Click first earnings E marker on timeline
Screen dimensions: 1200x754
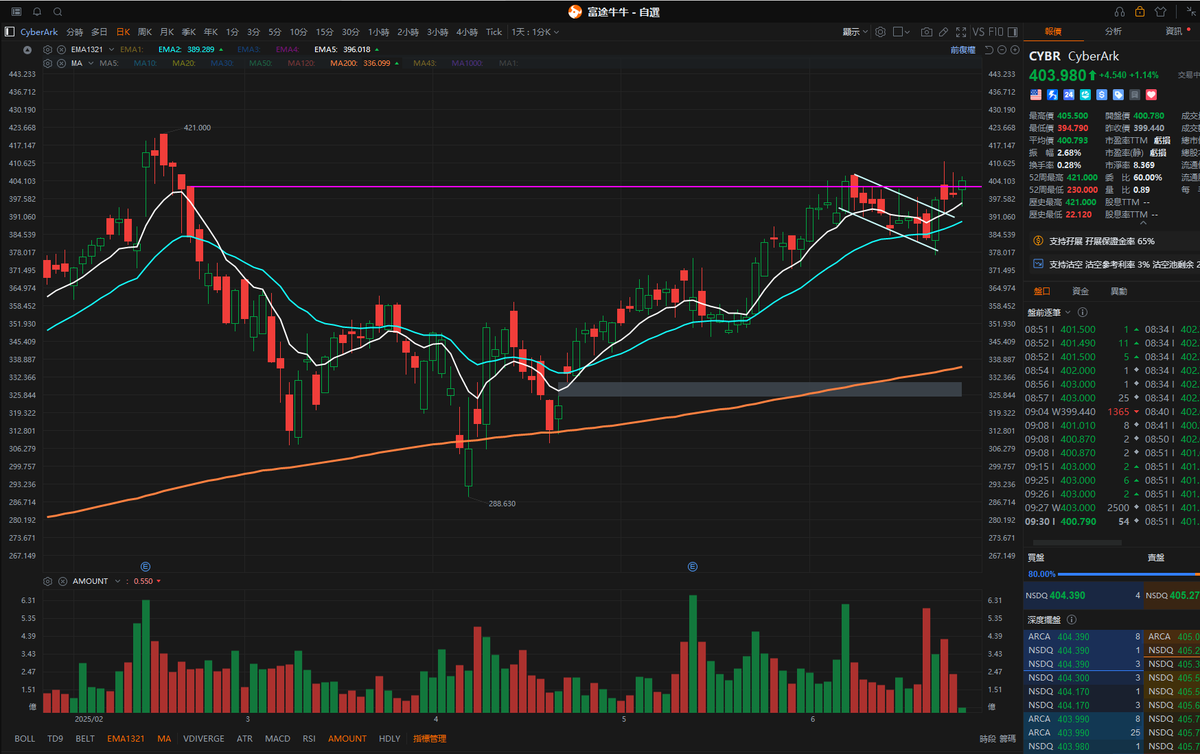pos(146,567)
